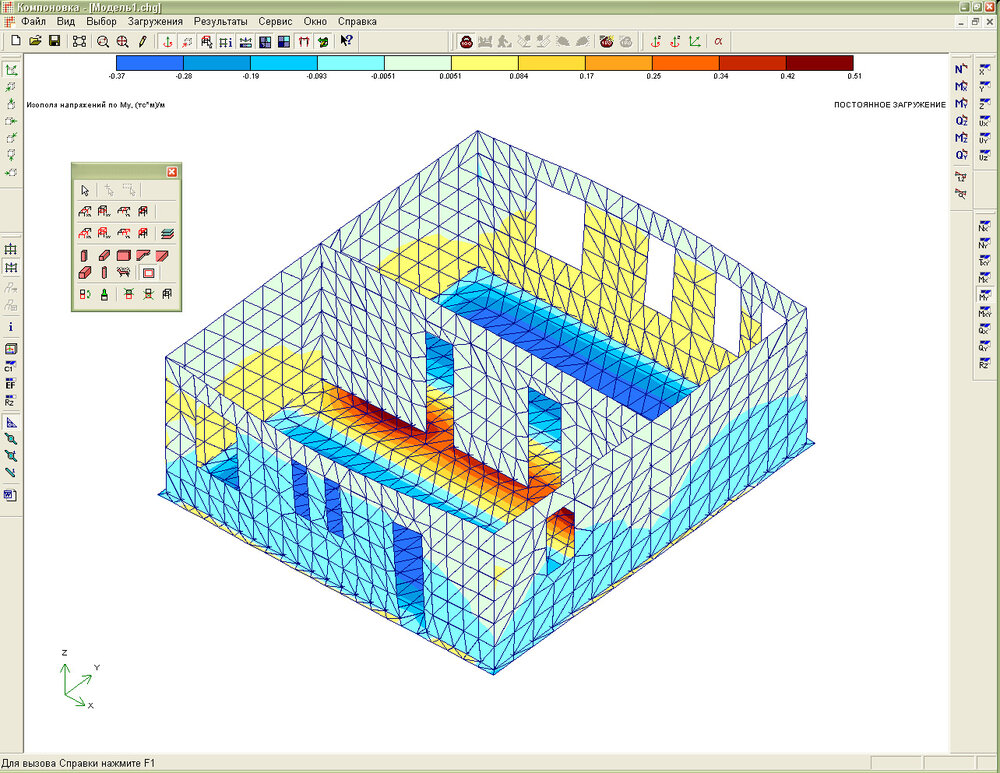Show Qz shear force results icon
Screen dimensions: 1000x773
coord(960,121)
